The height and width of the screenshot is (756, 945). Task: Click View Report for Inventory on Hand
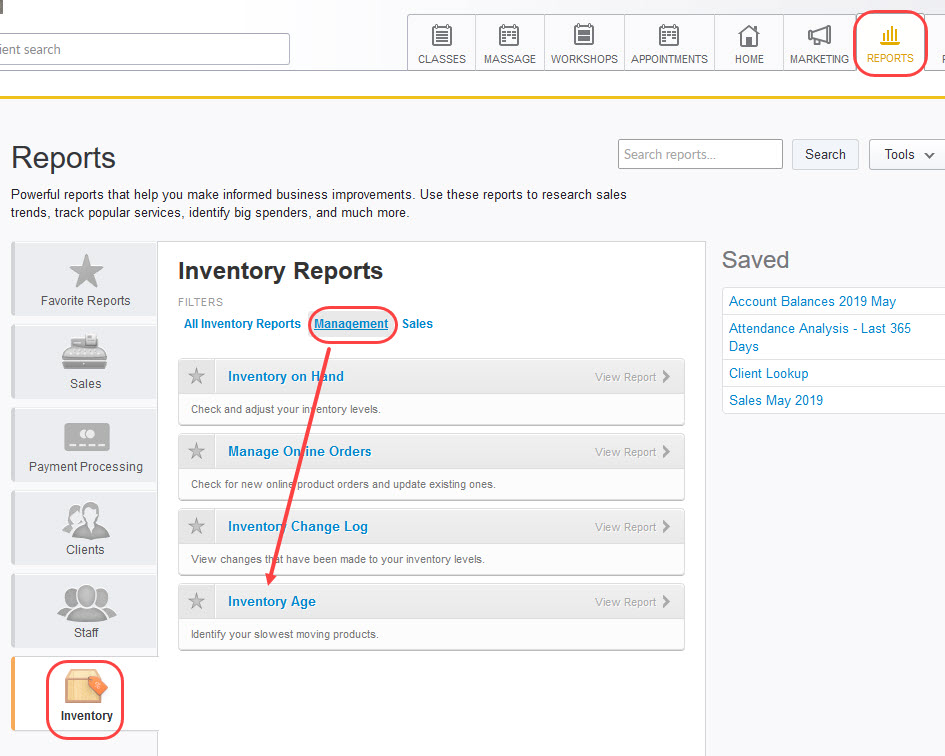click(x=632, y=377)
